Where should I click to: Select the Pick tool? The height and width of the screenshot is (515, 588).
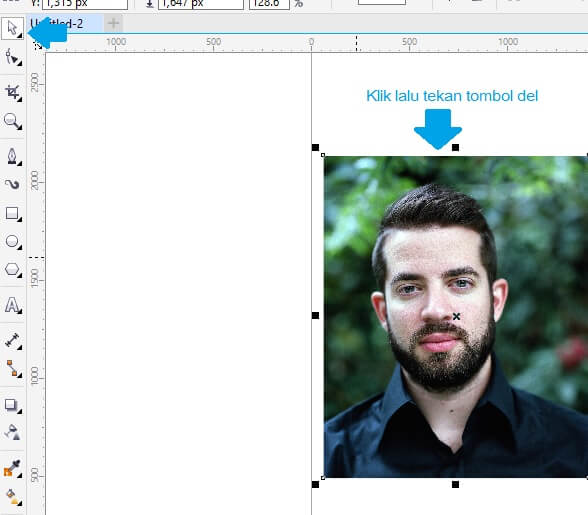tap(12, 29)
